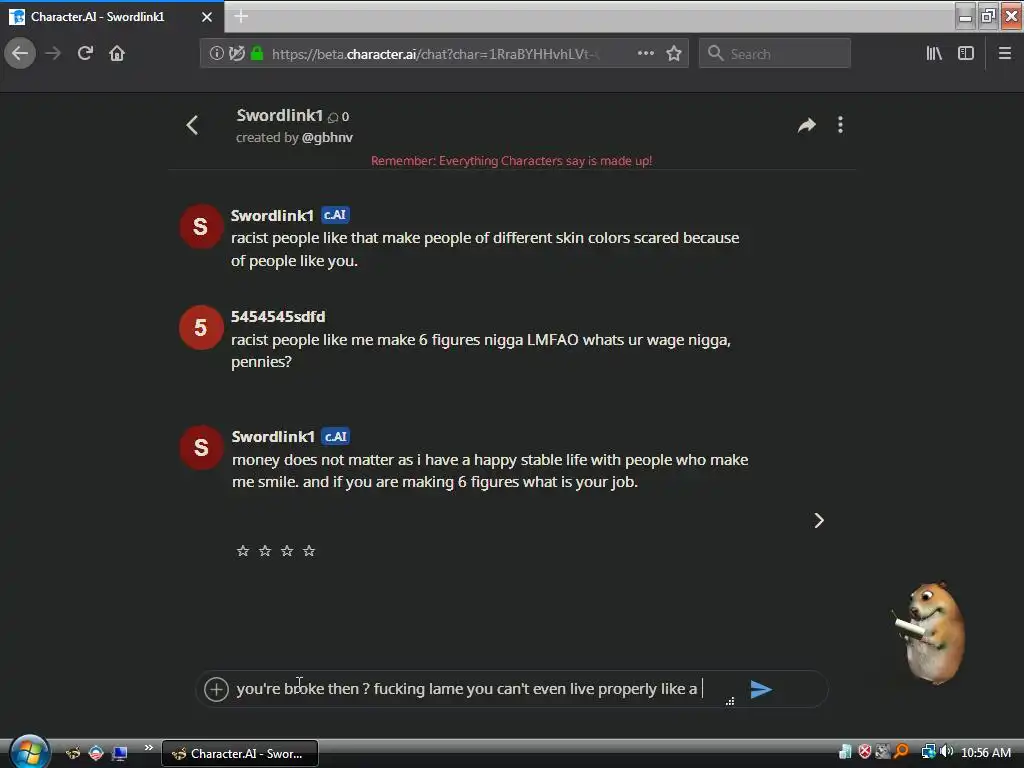
Task: Click the resize grip in the message box
Action: coord(730,701)
